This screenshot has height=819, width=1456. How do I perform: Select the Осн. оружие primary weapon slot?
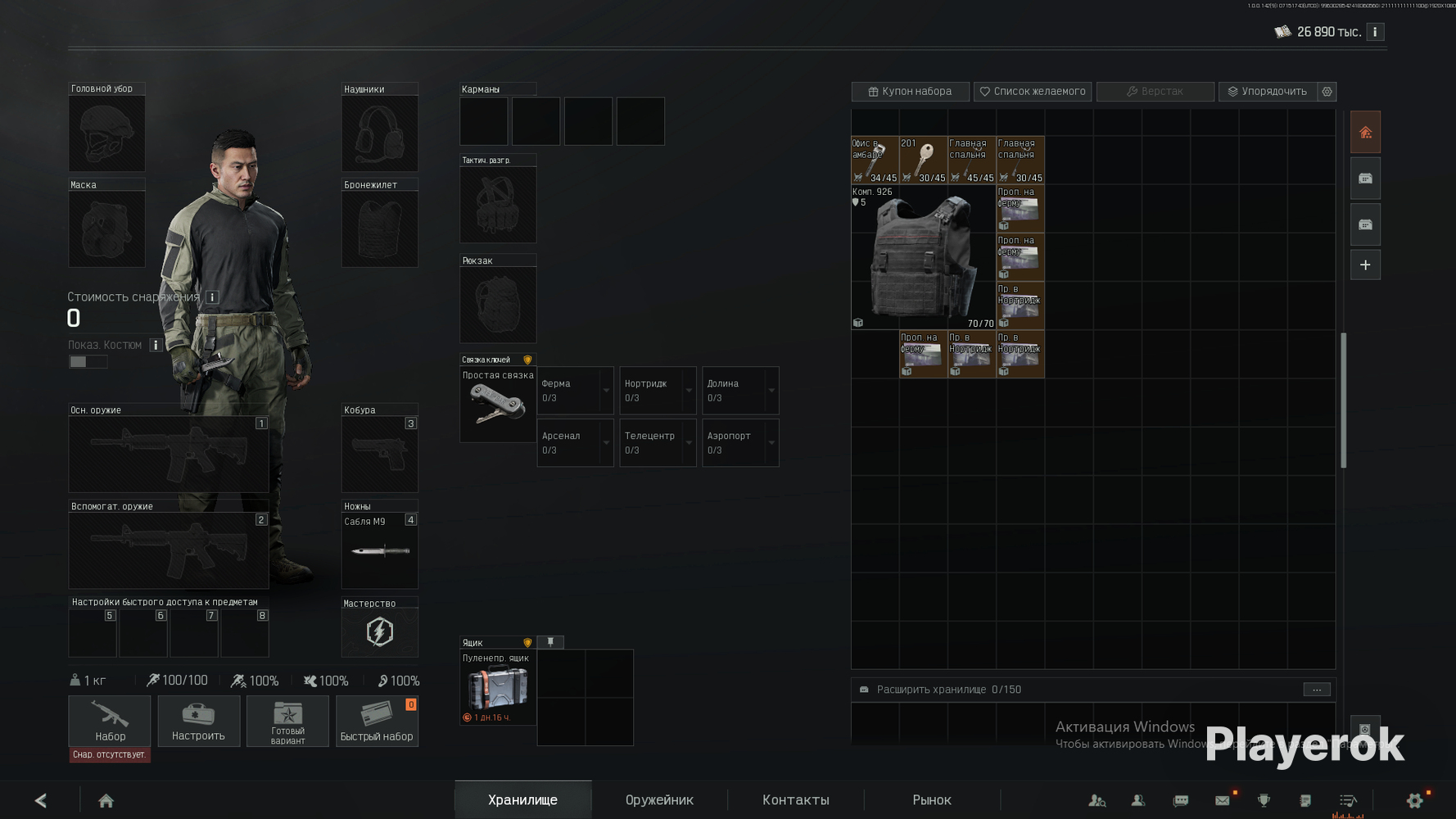[169, 455]
